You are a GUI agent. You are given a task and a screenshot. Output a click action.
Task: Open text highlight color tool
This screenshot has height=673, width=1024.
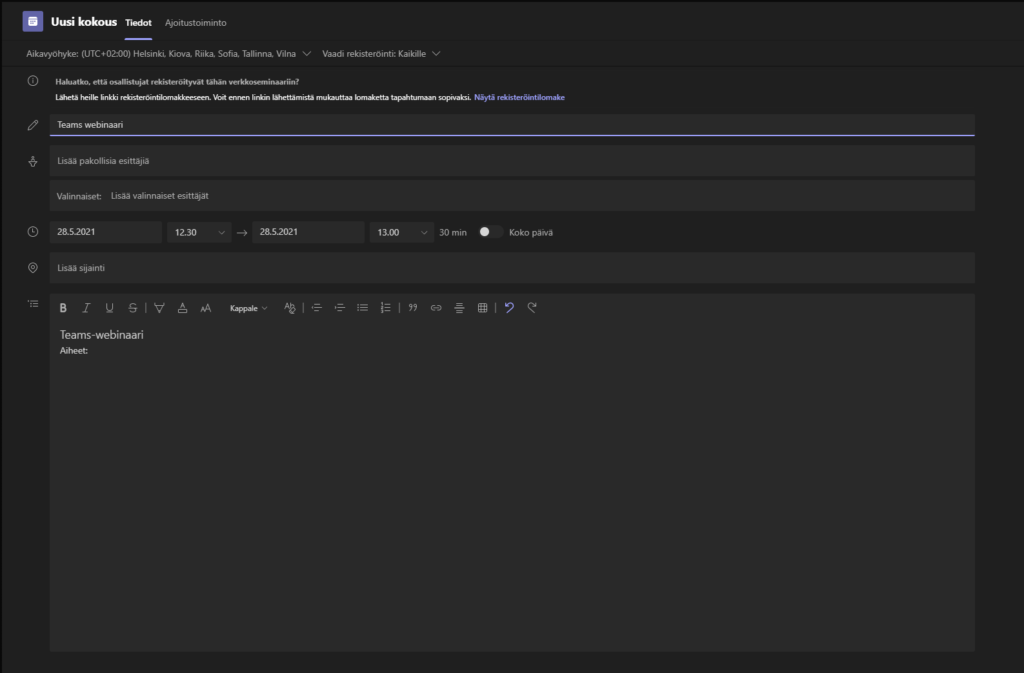(x=159, y=308)
